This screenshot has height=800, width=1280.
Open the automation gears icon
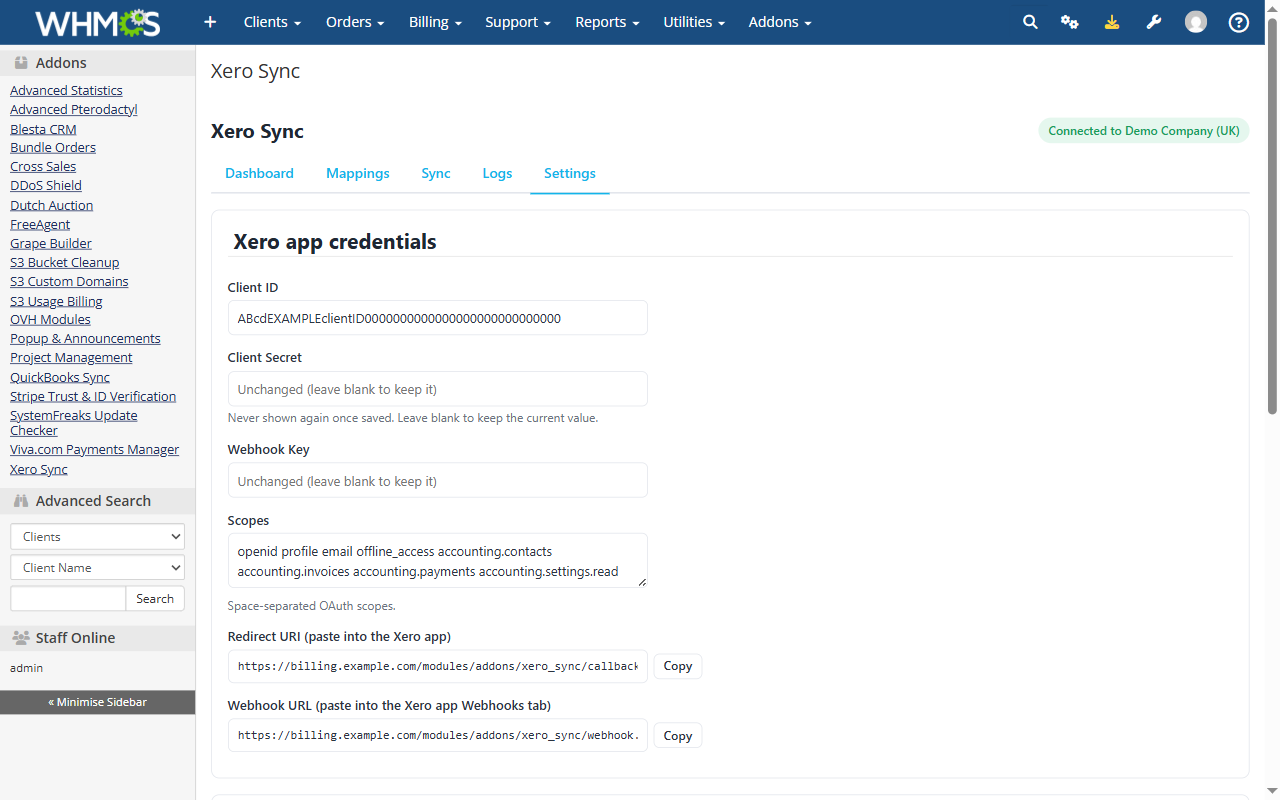(1070, 22)
